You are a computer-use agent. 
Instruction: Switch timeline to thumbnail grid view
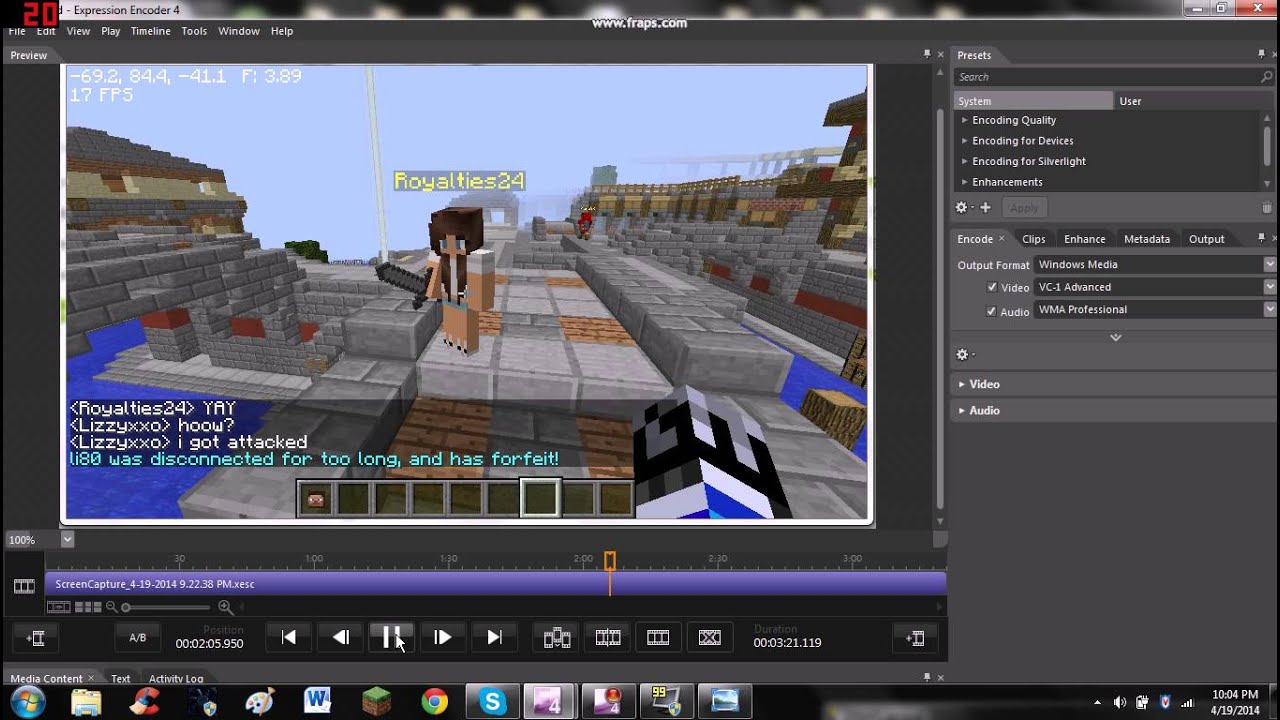point(88,607)
